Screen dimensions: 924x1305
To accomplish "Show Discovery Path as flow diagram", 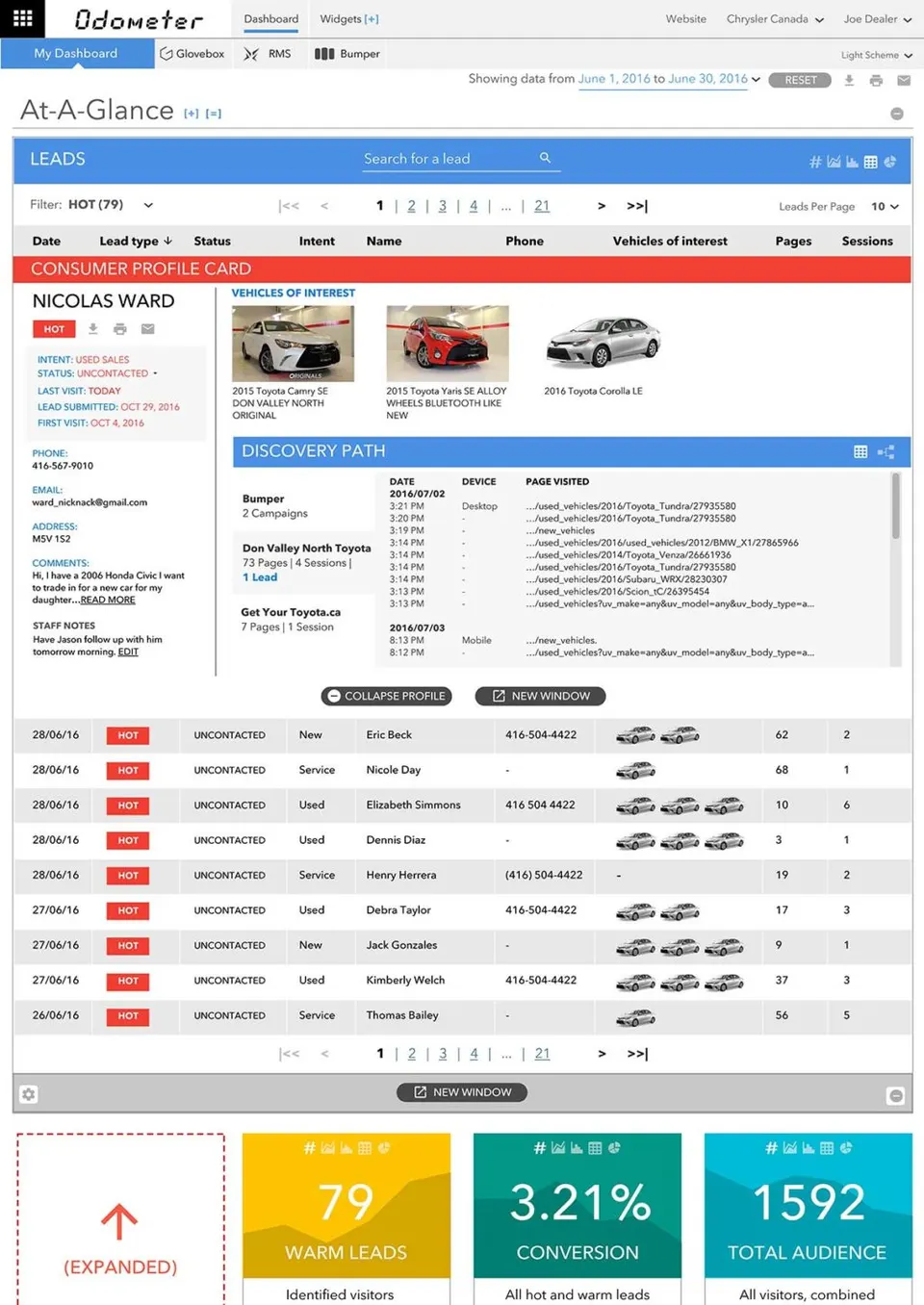I will [x=886, y=451].
